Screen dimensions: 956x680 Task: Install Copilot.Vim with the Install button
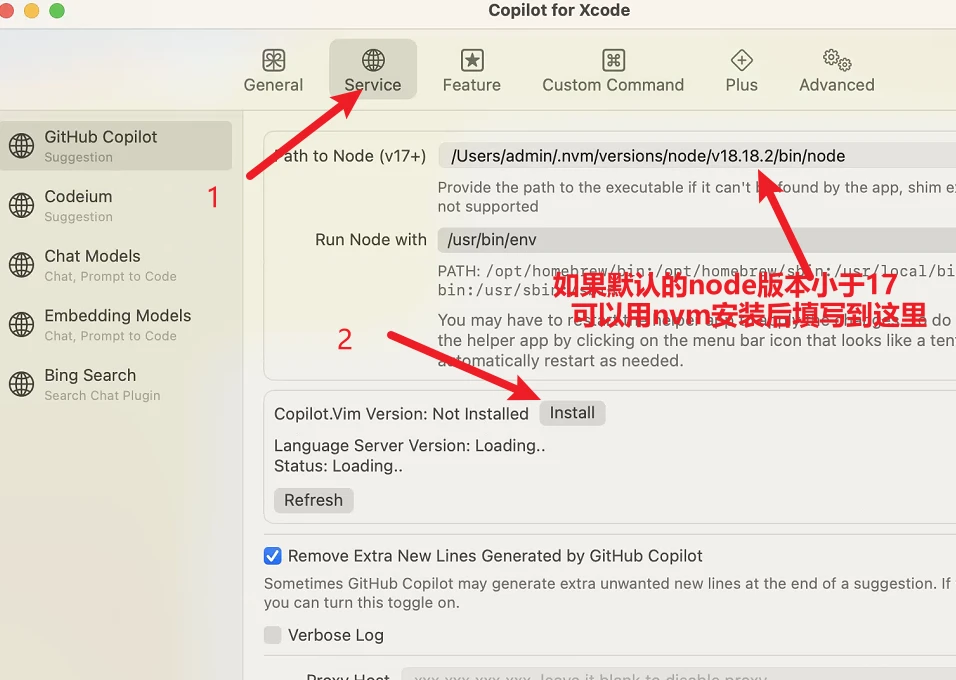tap(572, 413)
